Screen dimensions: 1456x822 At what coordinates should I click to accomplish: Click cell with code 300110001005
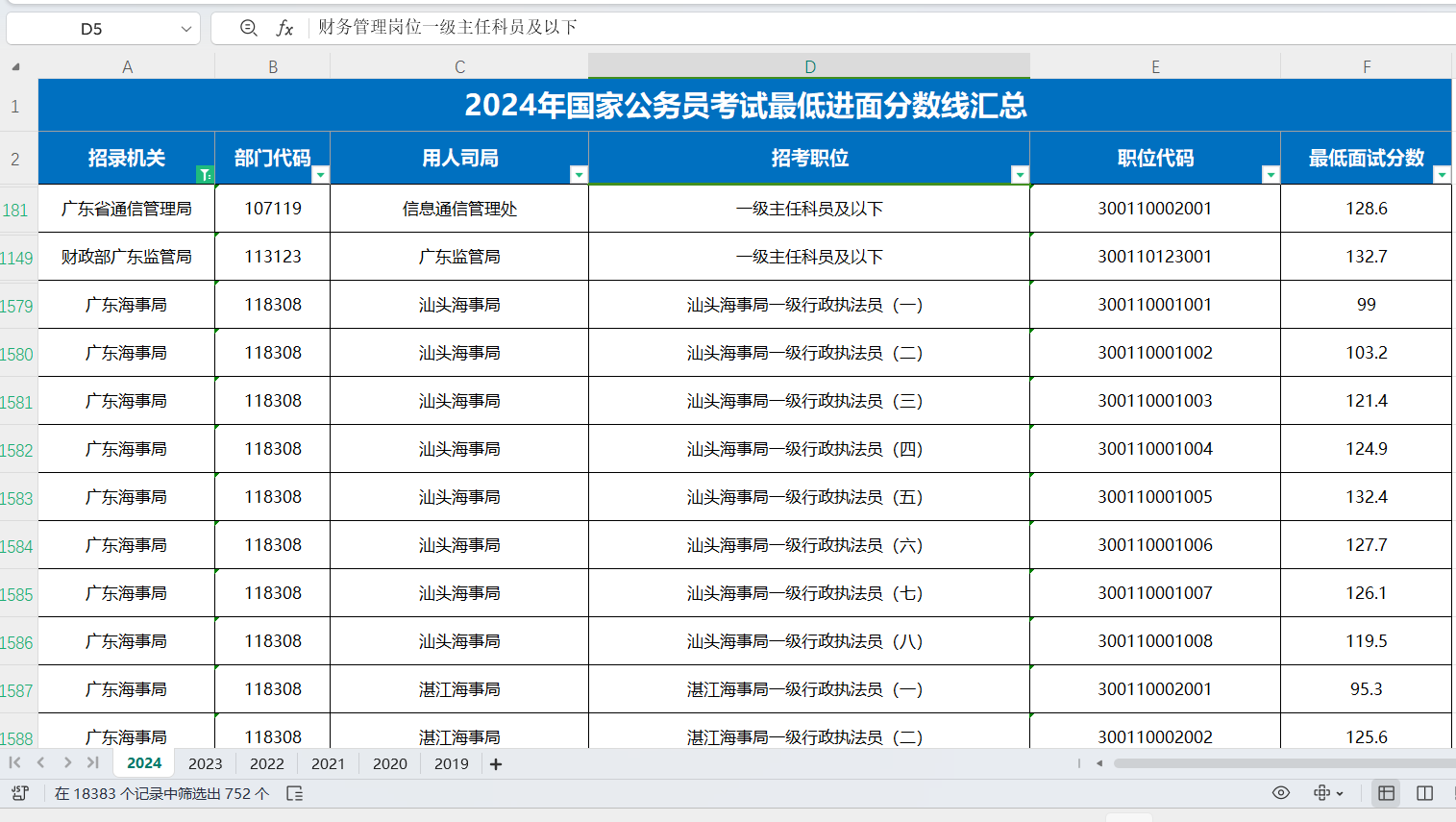tap(1155, 497)
